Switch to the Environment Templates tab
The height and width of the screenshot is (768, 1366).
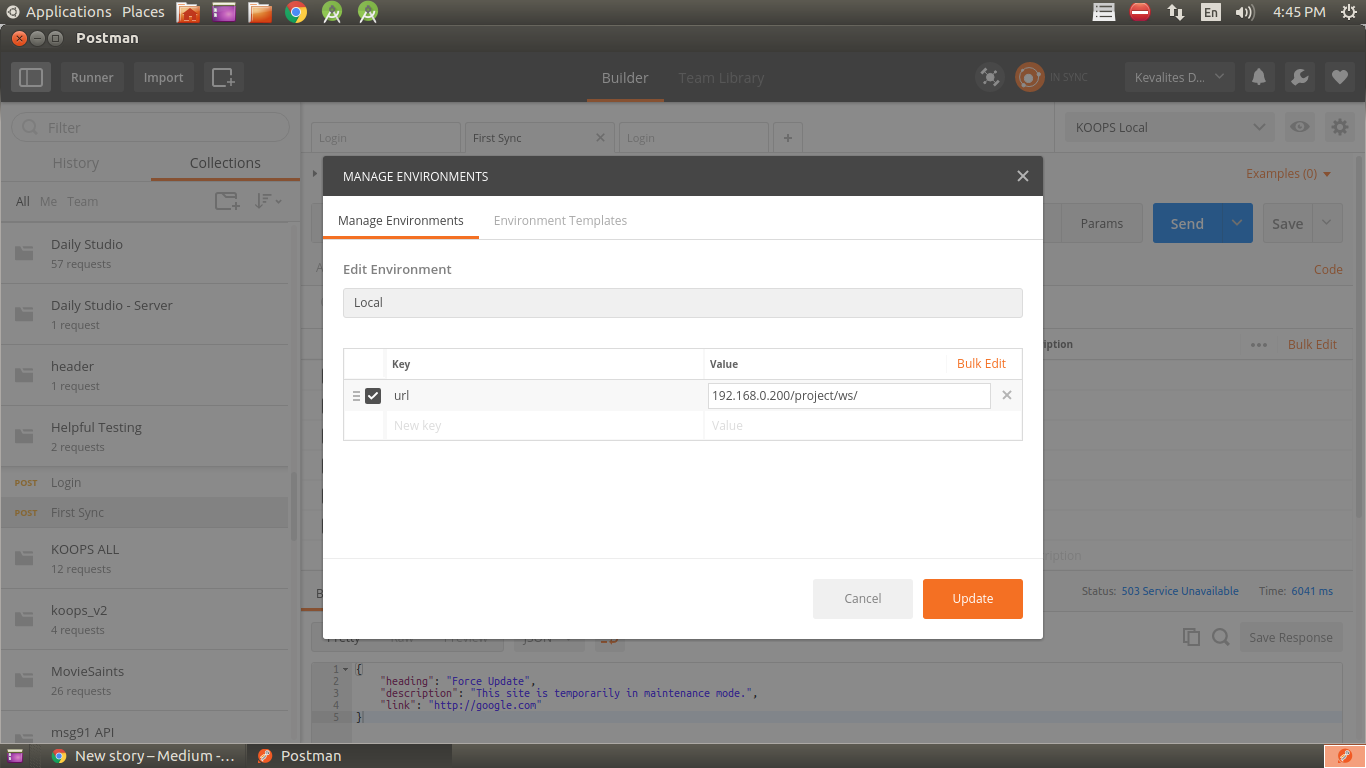click(560, 220)
